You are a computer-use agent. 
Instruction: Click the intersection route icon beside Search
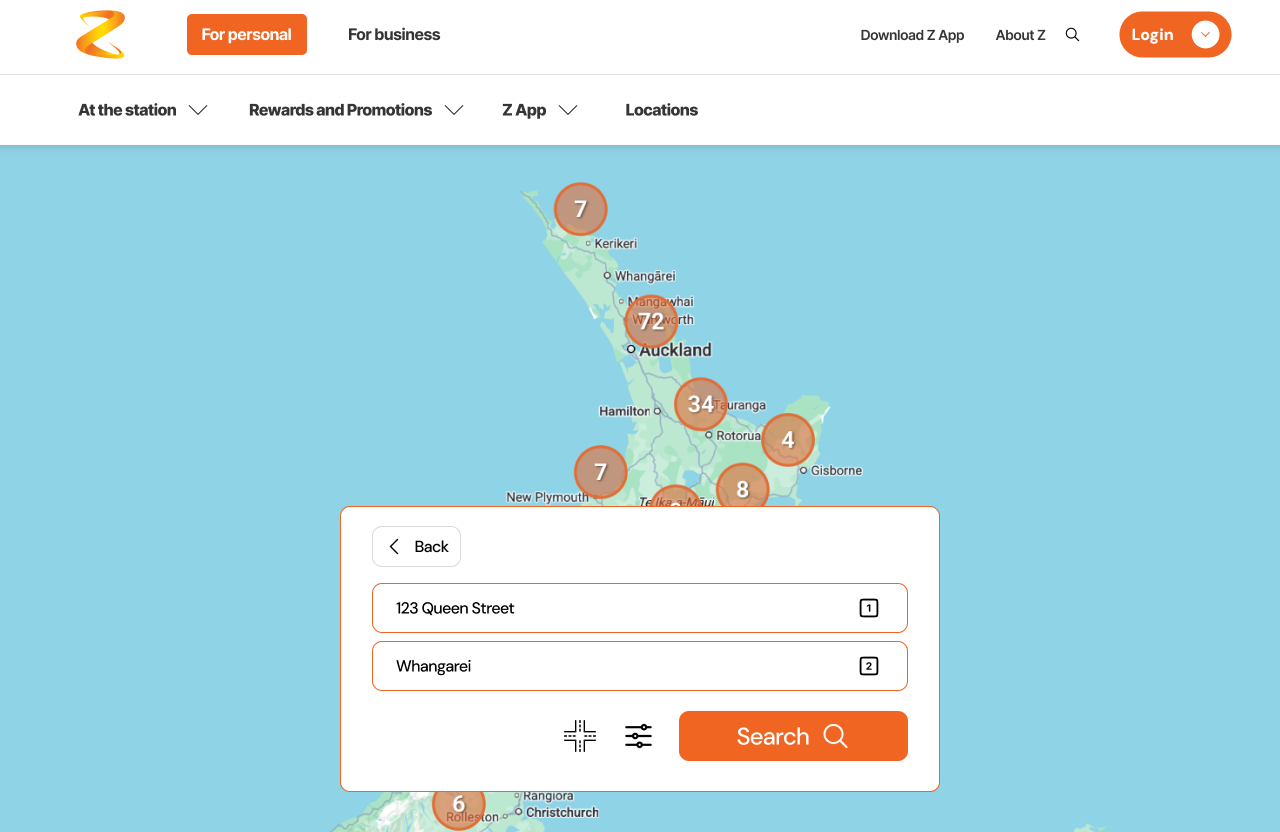point(580,736)
